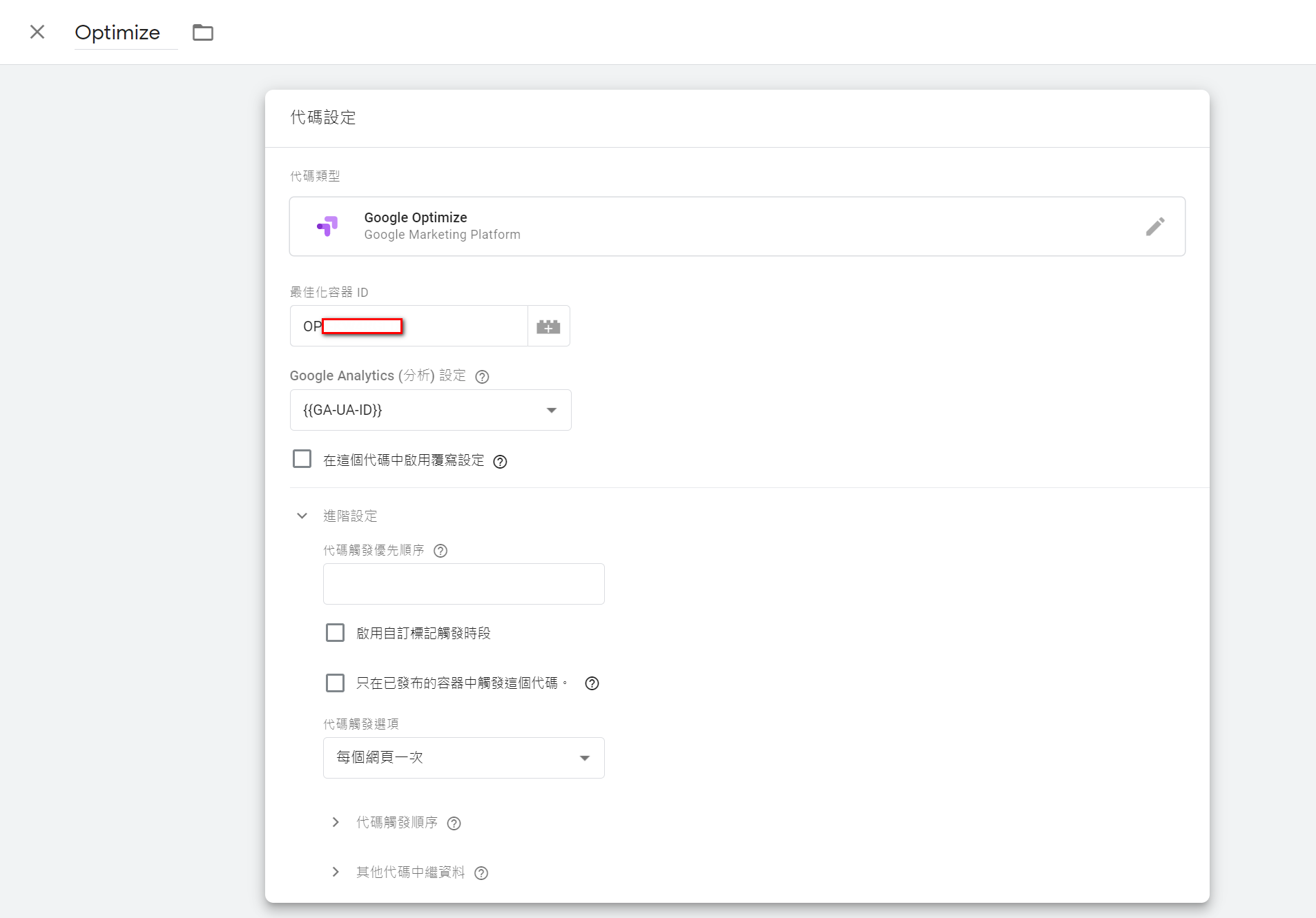
Task: Open help for 代碼觸發優先順序
Action: coord(441,551)
